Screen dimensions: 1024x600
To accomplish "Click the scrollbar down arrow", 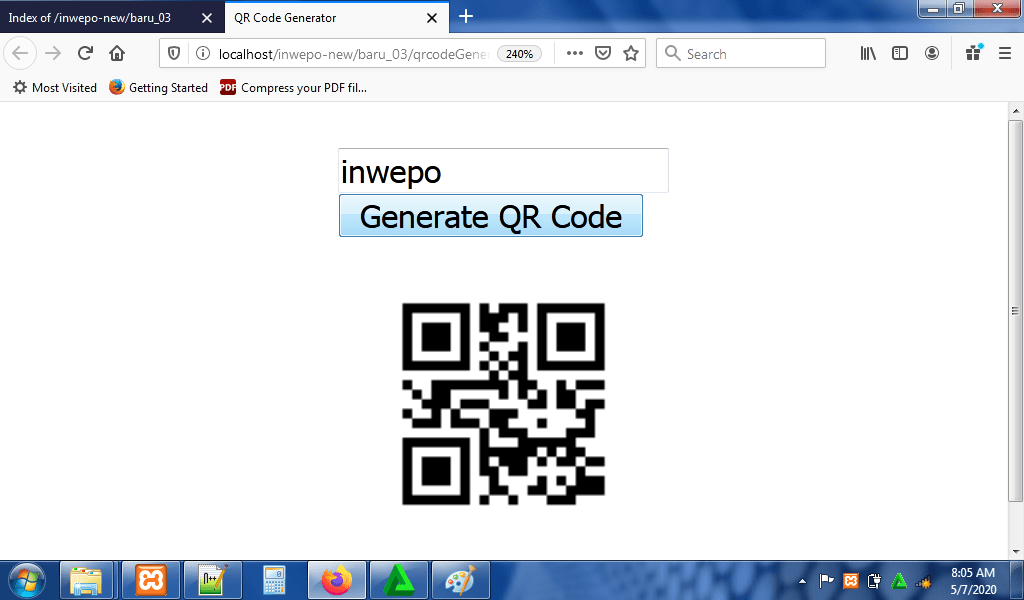I will coord(1016,552).
